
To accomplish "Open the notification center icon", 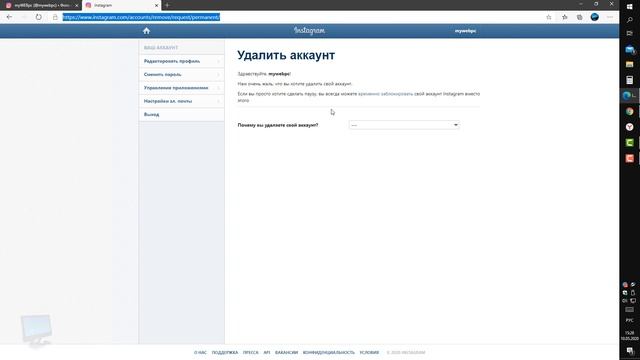I will (x=630, y=351).
